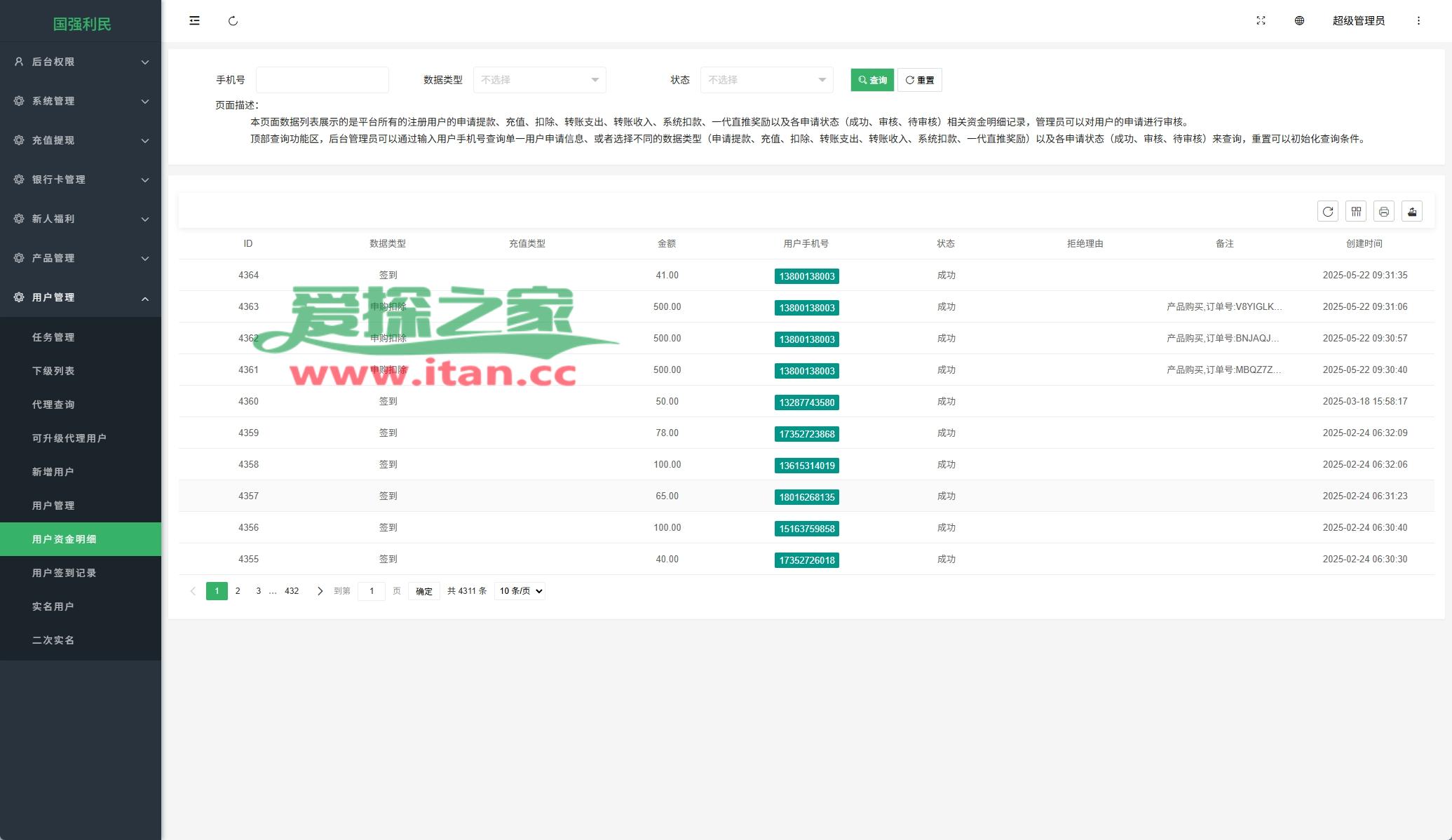
Task: Go to page 2 in pagination
Action: (x=238, y=591)
